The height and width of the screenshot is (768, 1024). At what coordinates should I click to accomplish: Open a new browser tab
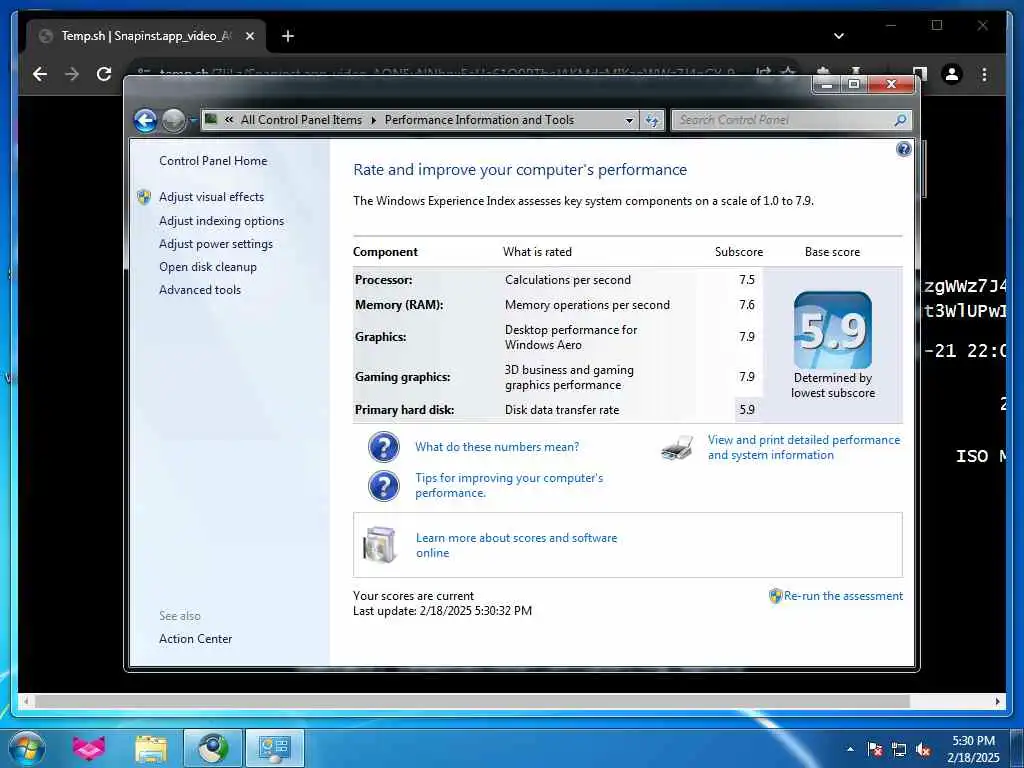click(x=287, y=36)
